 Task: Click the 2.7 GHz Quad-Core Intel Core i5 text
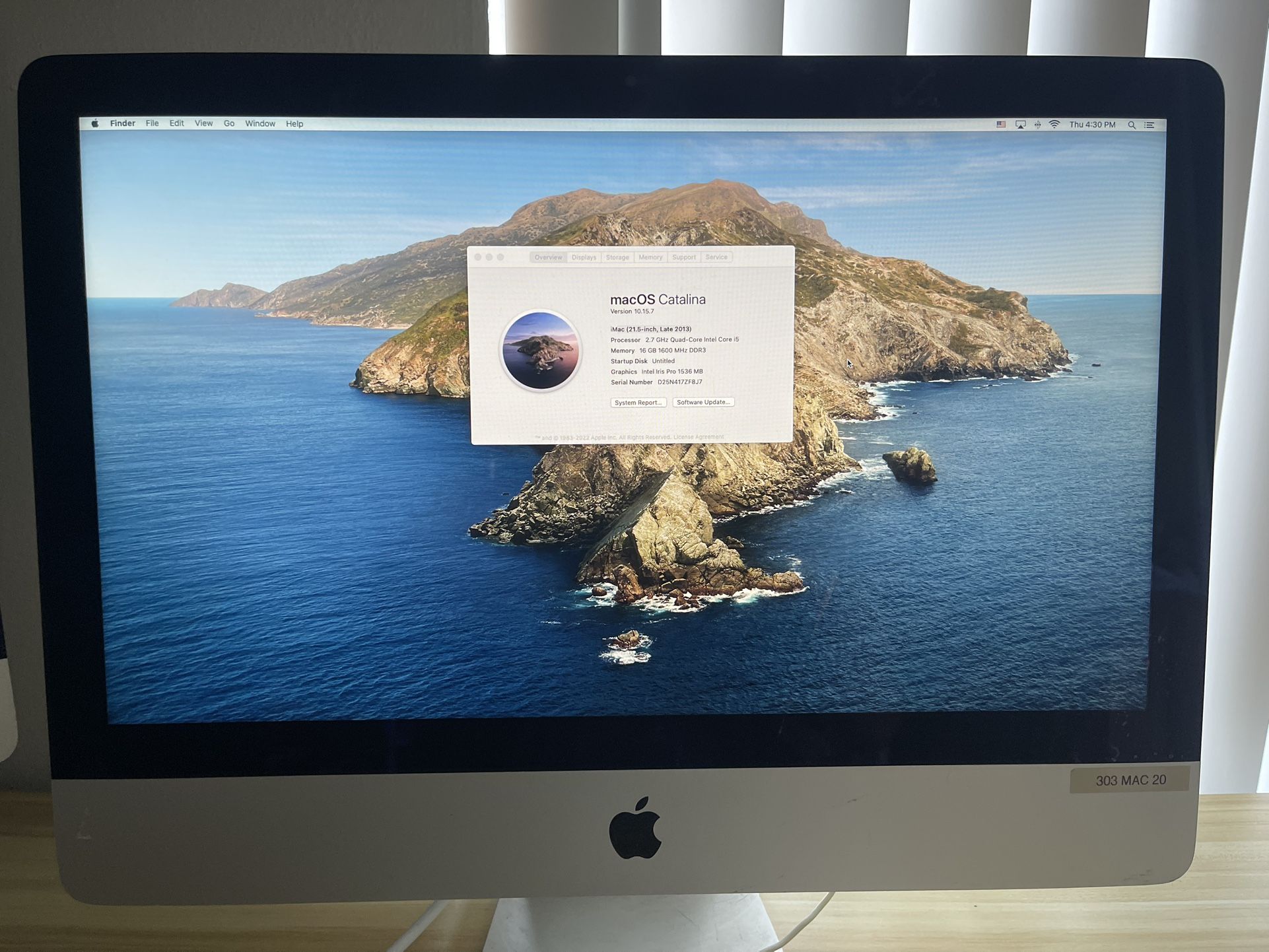point(692,339)
